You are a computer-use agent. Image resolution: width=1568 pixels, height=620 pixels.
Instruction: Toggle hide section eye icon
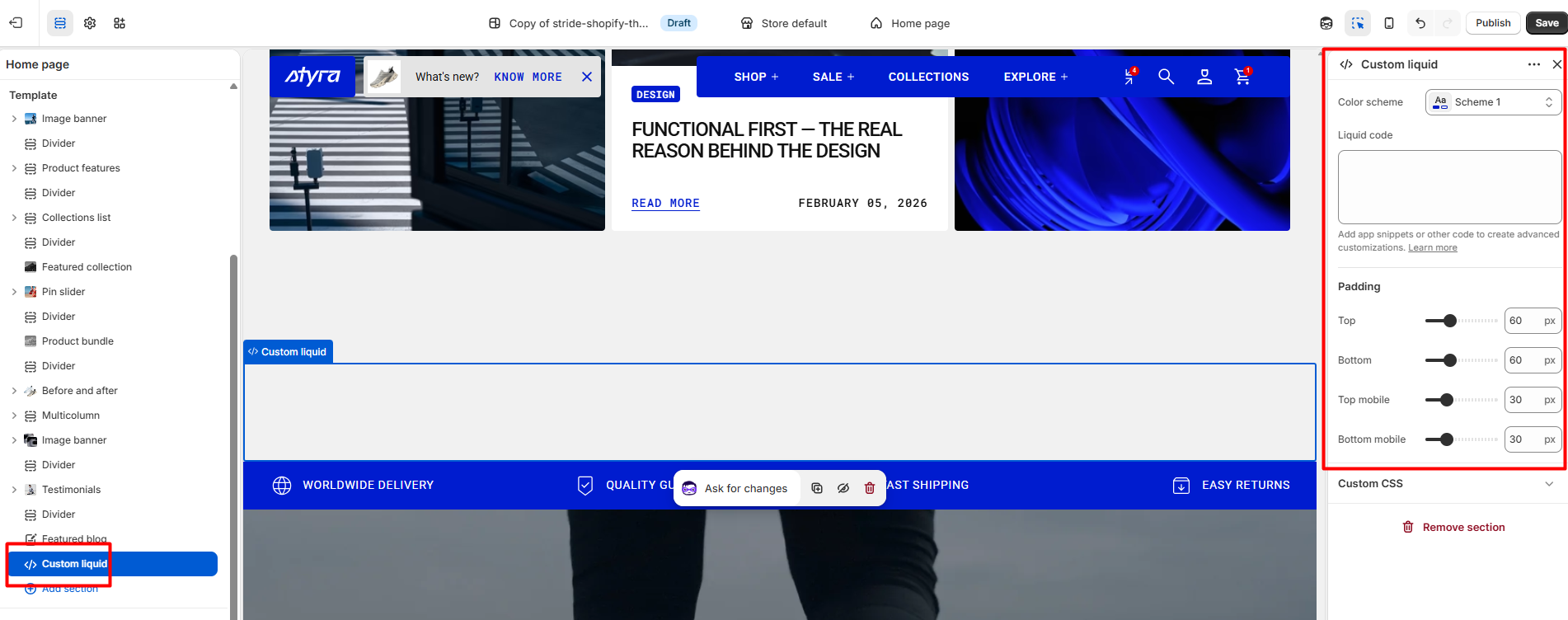pos(843,488)
